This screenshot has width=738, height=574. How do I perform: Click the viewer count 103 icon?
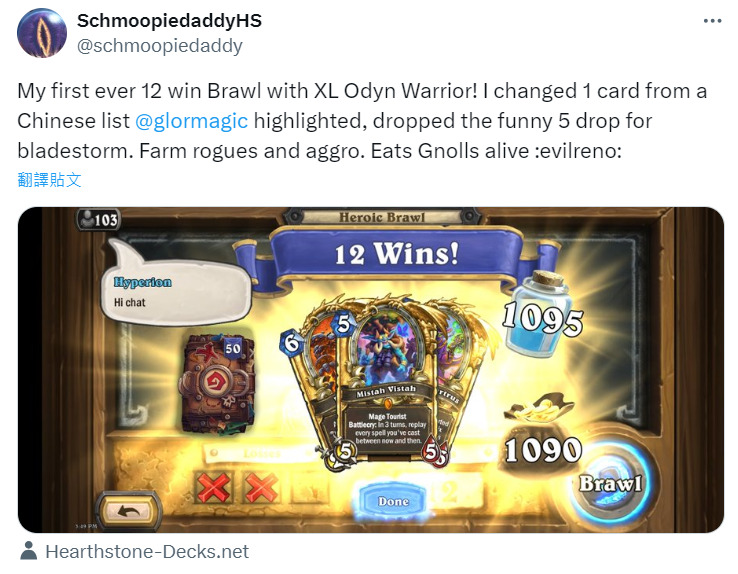pyautogui.click(x=98, y=220)
